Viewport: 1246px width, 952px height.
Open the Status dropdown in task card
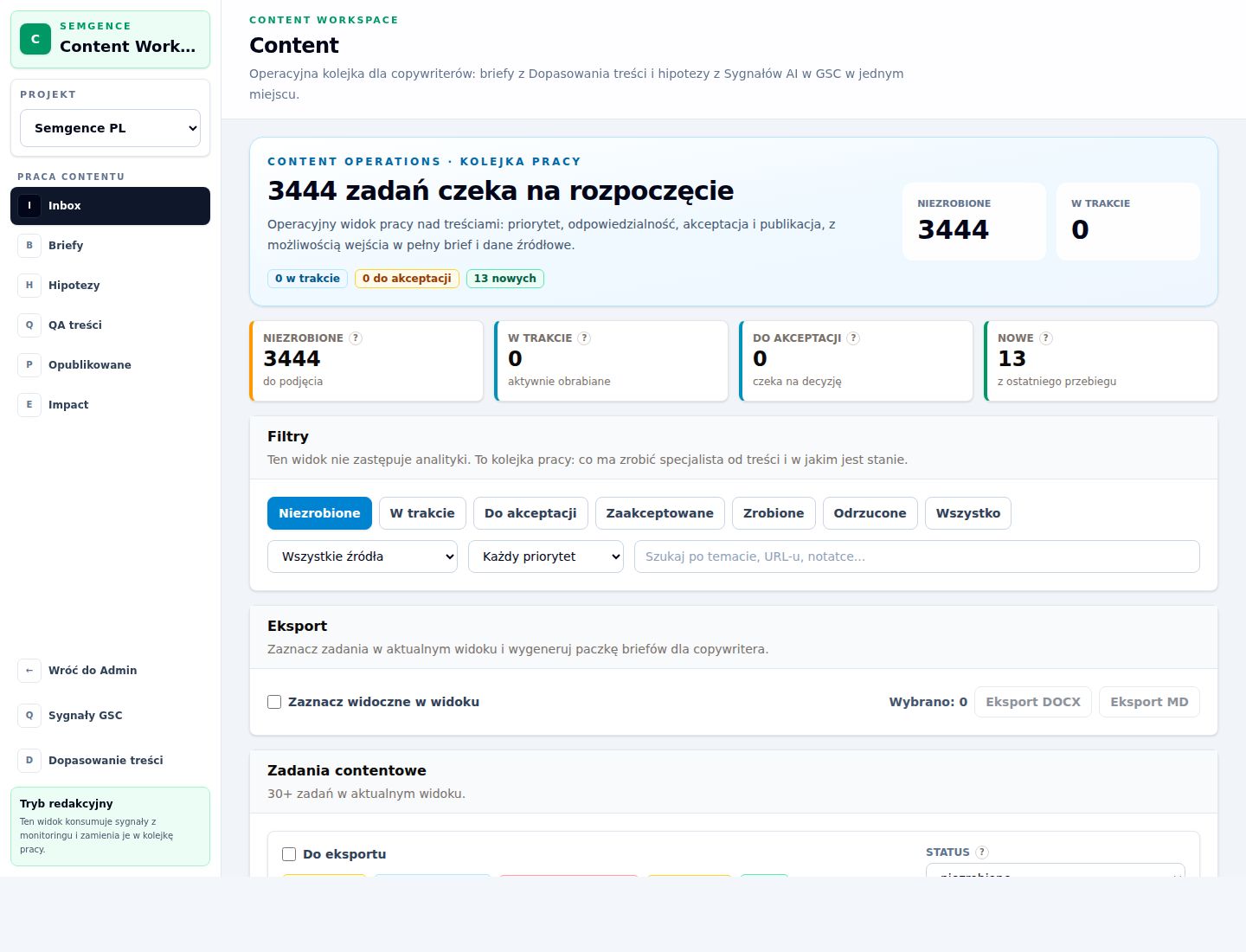[x=1056, y=870]
